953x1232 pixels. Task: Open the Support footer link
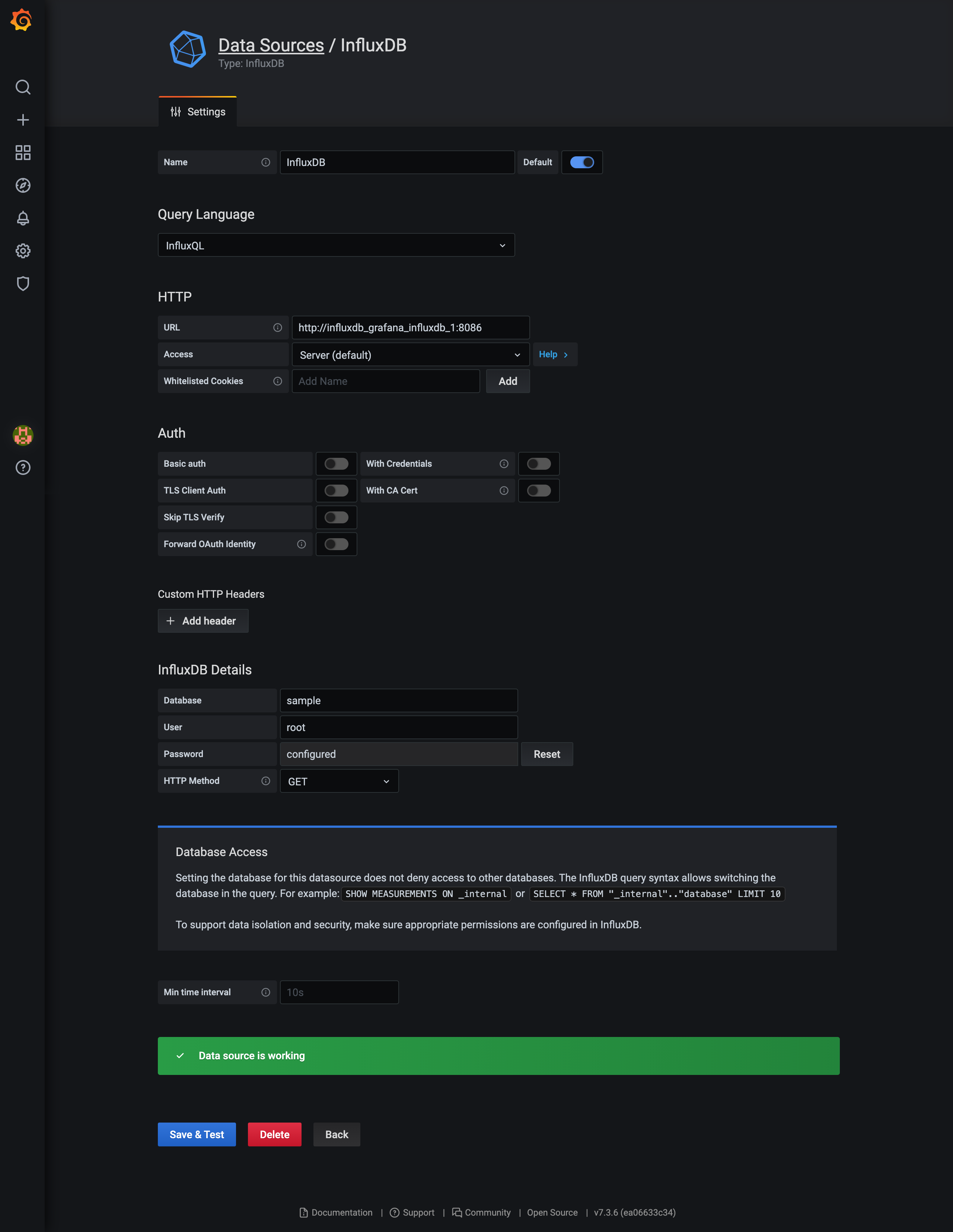(x=412, y=1212)
